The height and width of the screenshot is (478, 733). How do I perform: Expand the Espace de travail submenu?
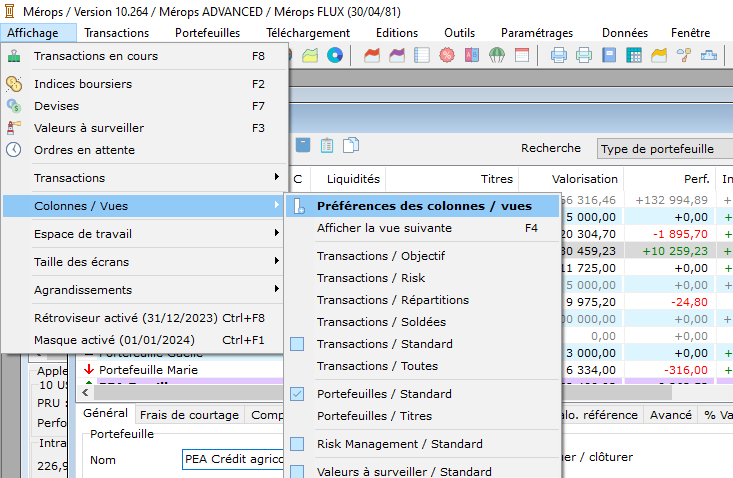pos(144,234)
